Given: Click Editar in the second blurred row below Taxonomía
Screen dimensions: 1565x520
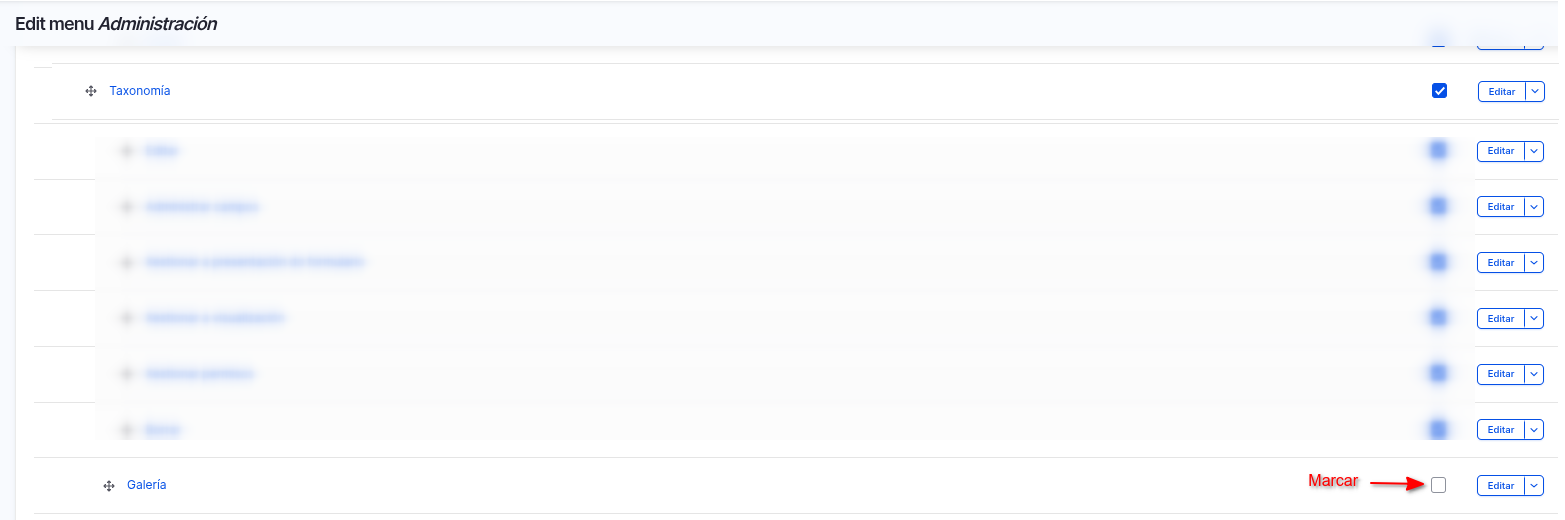Looking at the screenshot, I should point(1501,207).
